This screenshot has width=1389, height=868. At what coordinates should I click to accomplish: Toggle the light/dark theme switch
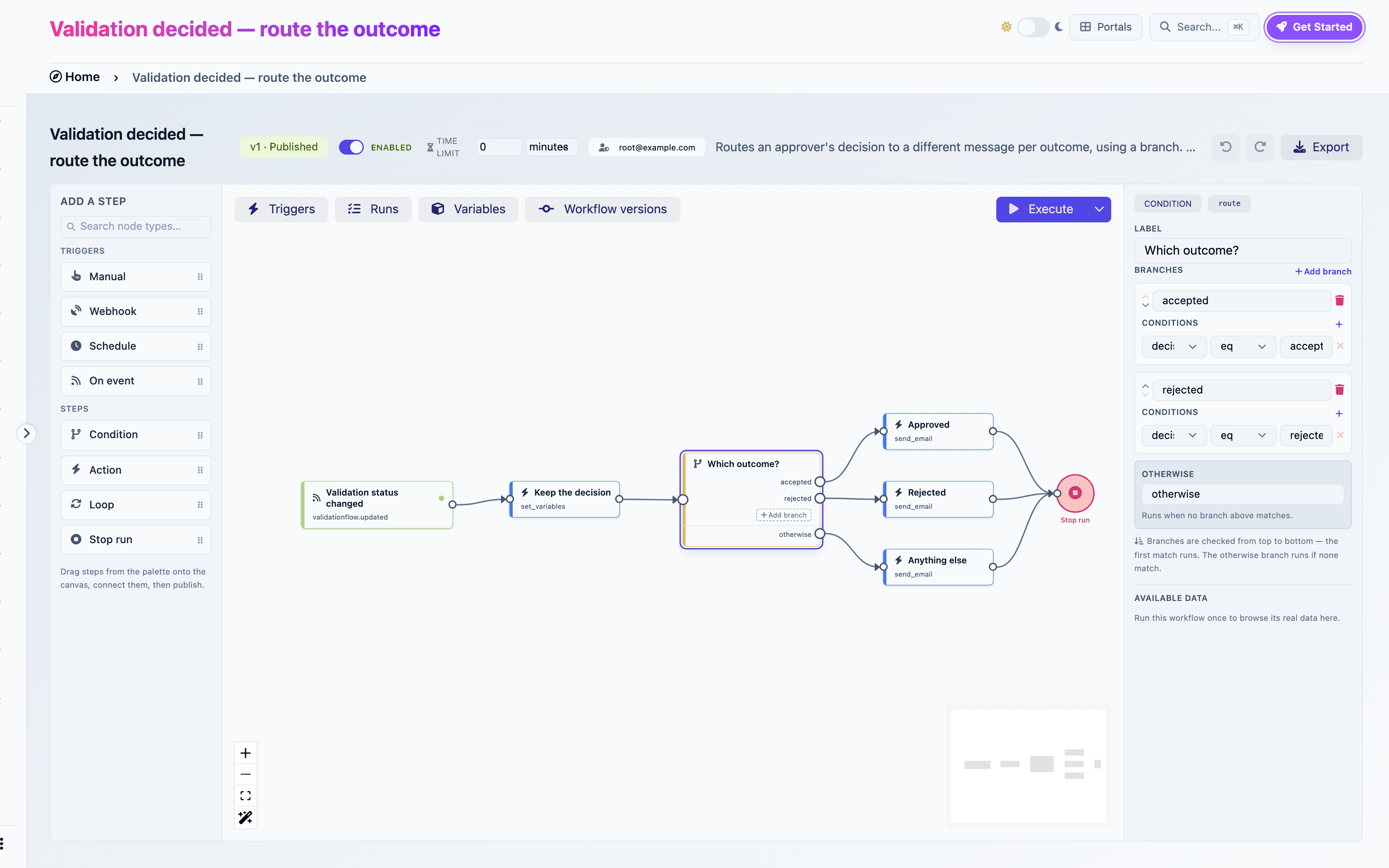point(1033,27)
